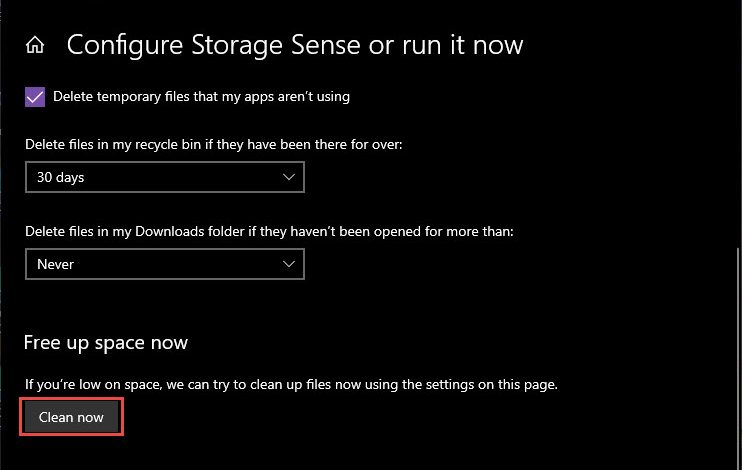Click the vertical scrollbar thumb on right edge
Image resolution: width=742 pixels, height=470 pixels.
coord(739,359)
